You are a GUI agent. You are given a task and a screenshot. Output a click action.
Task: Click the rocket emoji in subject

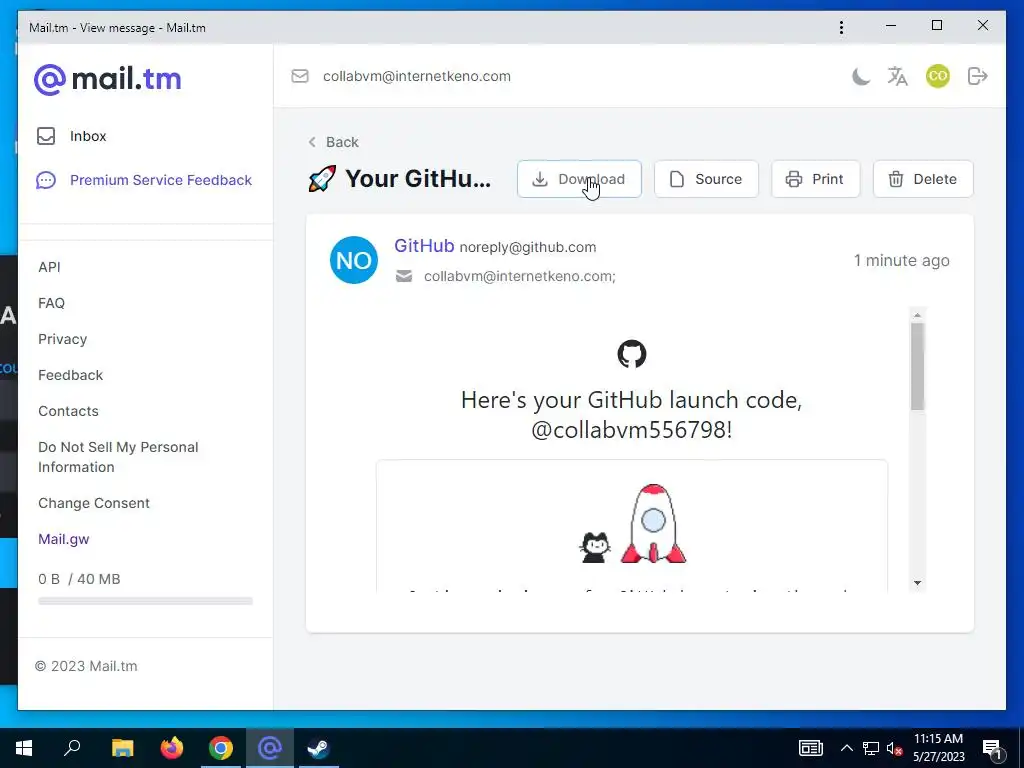click(322, 179)
